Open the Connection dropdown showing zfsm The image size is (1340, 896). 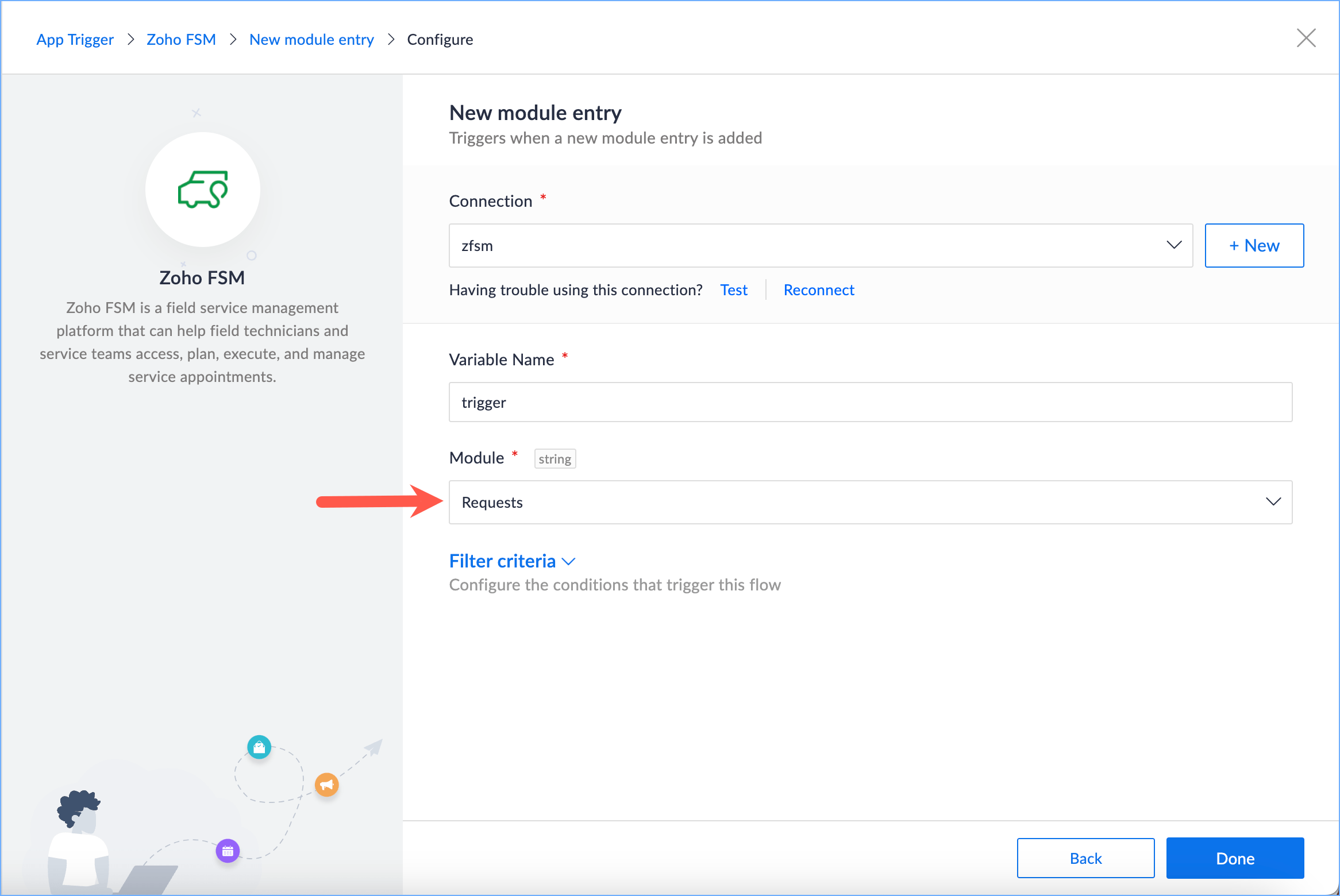click(x=821, y=246)
